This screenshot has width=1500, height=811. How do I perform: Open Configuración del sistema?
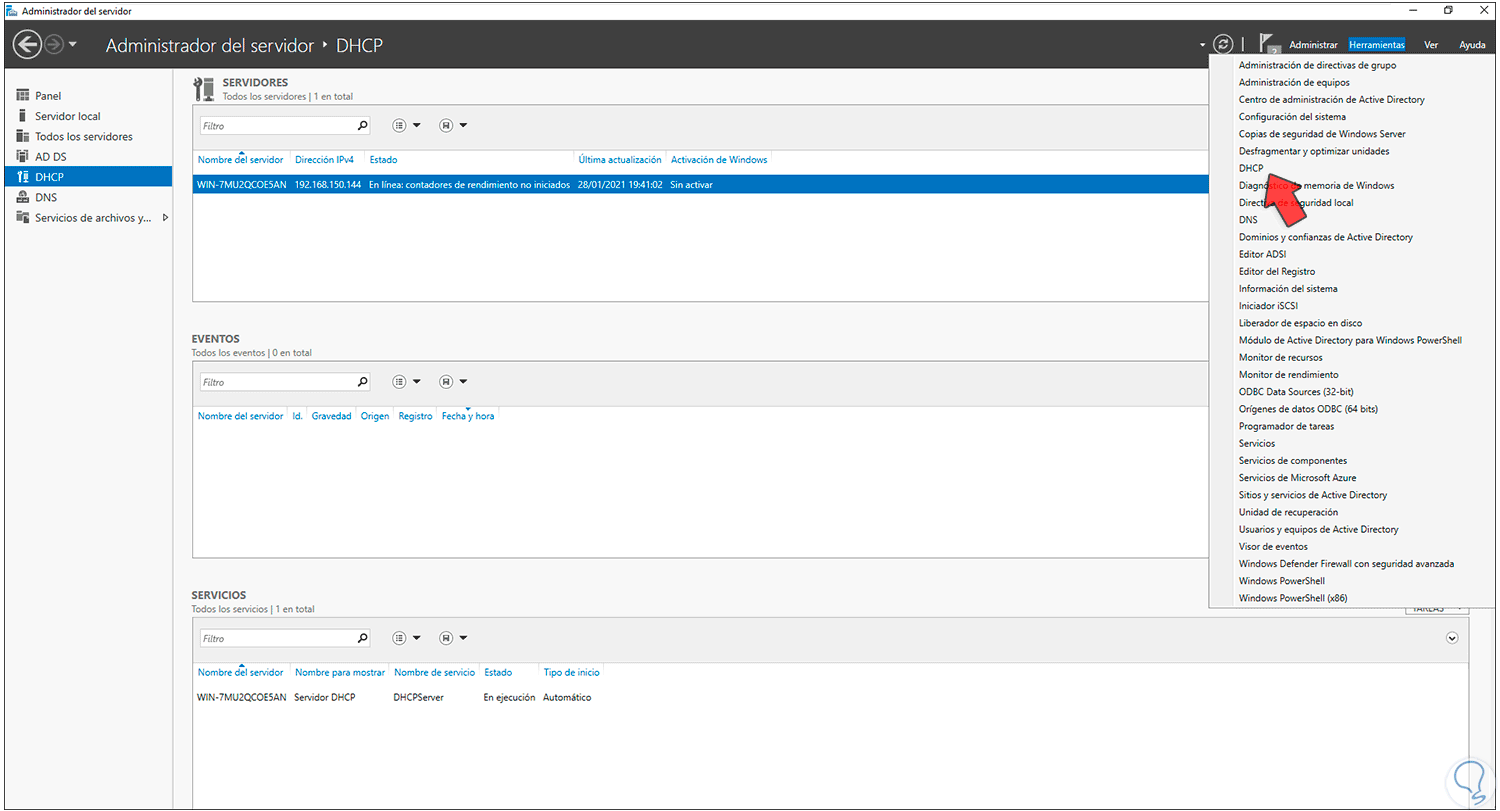click(1292, 117)
